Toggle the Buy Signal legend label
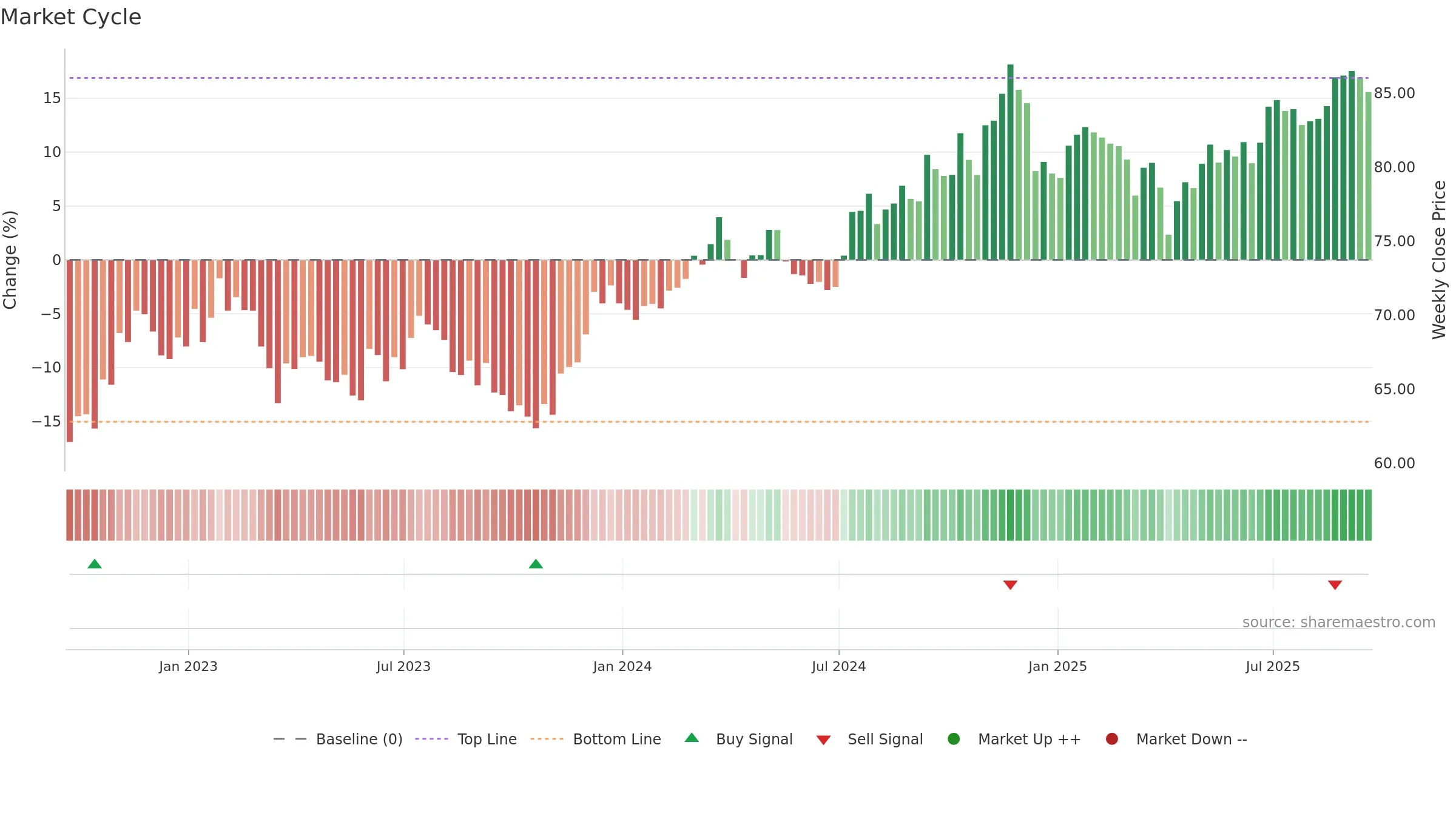Screen dimensions: 1456x819 pos(754,739)
